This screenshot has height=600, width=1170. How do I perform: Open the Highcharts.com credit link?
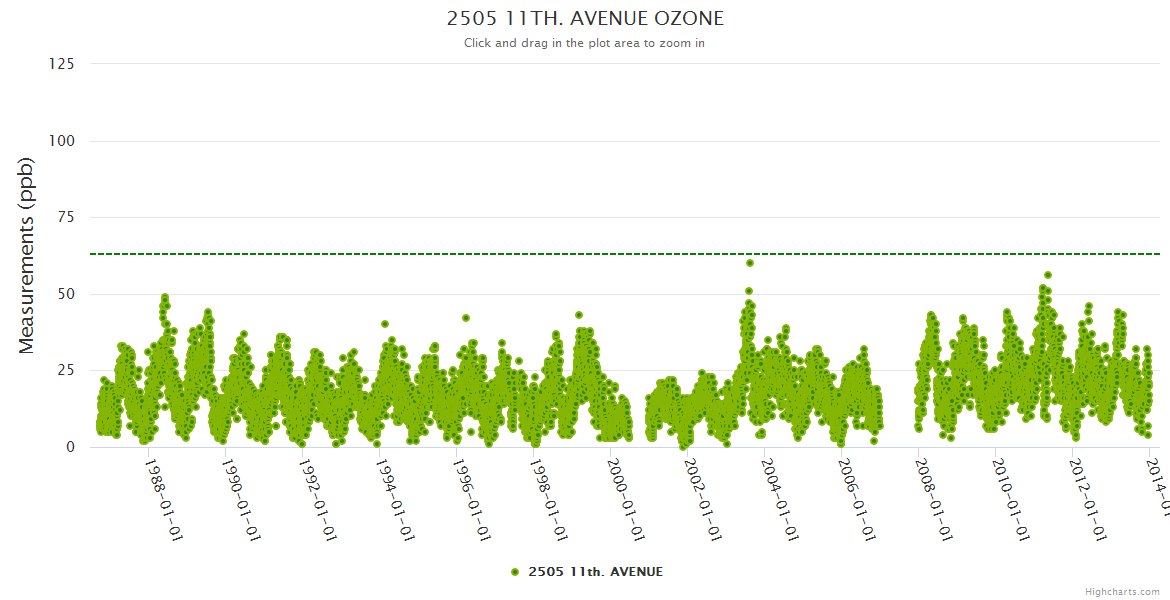point(1122,592)
